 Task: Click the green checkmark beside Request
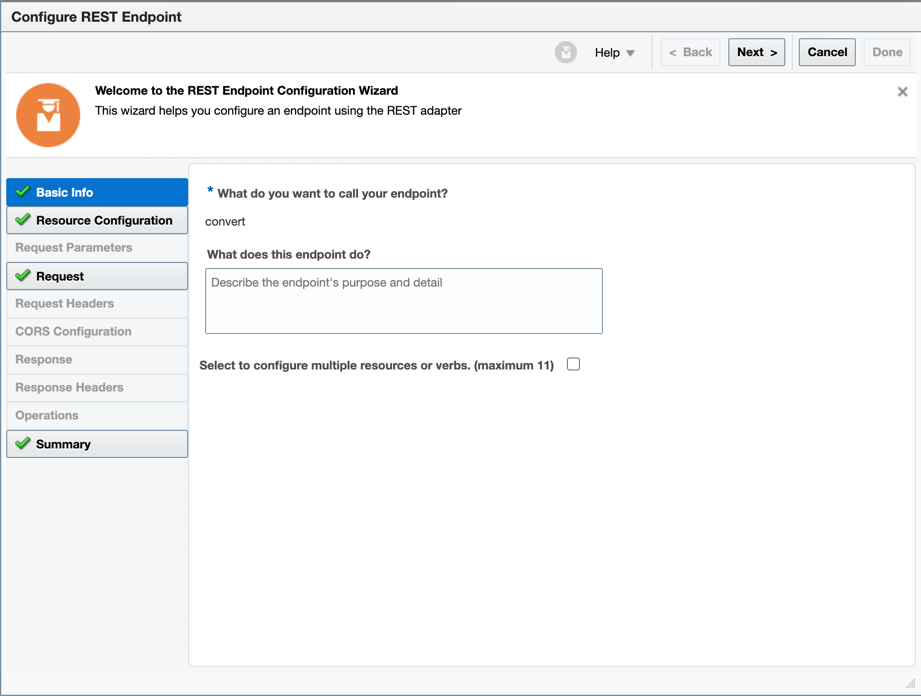coord(22,276)
